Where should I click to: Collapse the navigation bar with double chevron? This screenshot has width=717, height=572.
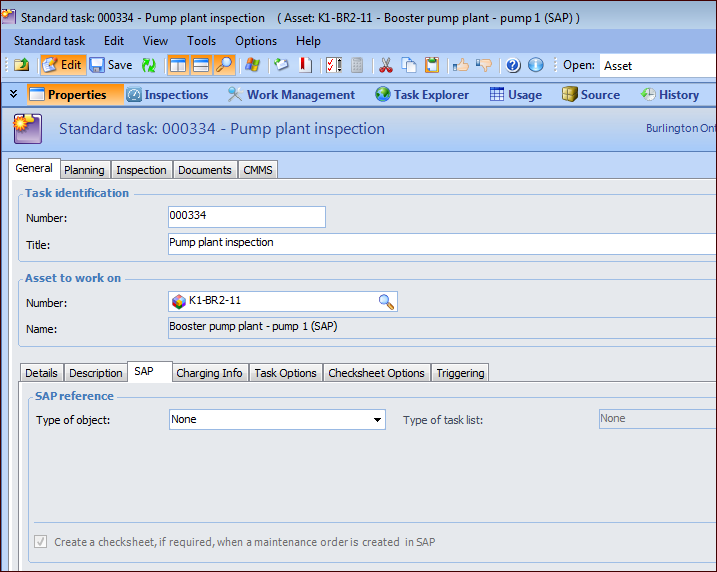click(14, 94)
